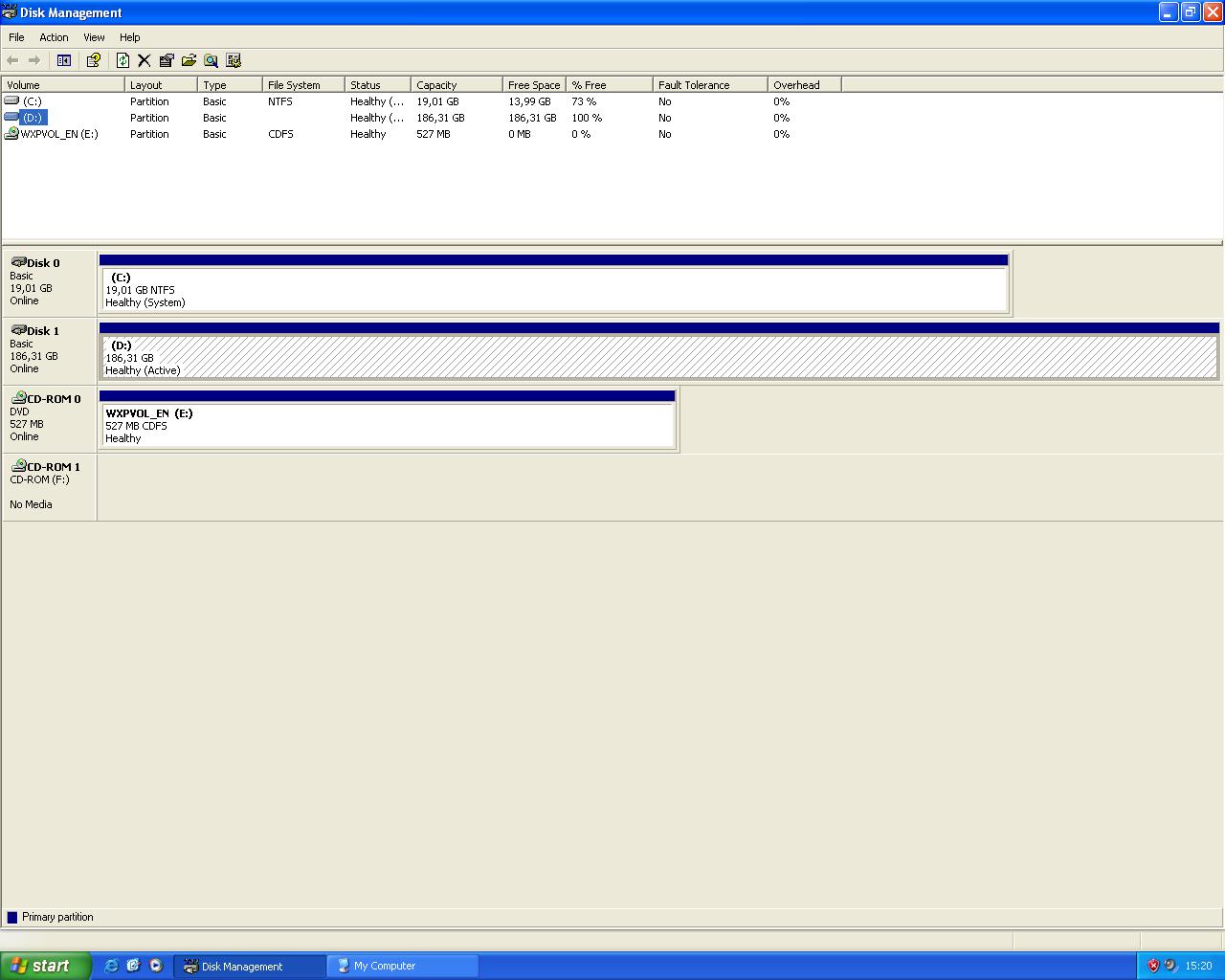Open the Action menu
This screenshot has height=980, width=1225.
point(54,37)
